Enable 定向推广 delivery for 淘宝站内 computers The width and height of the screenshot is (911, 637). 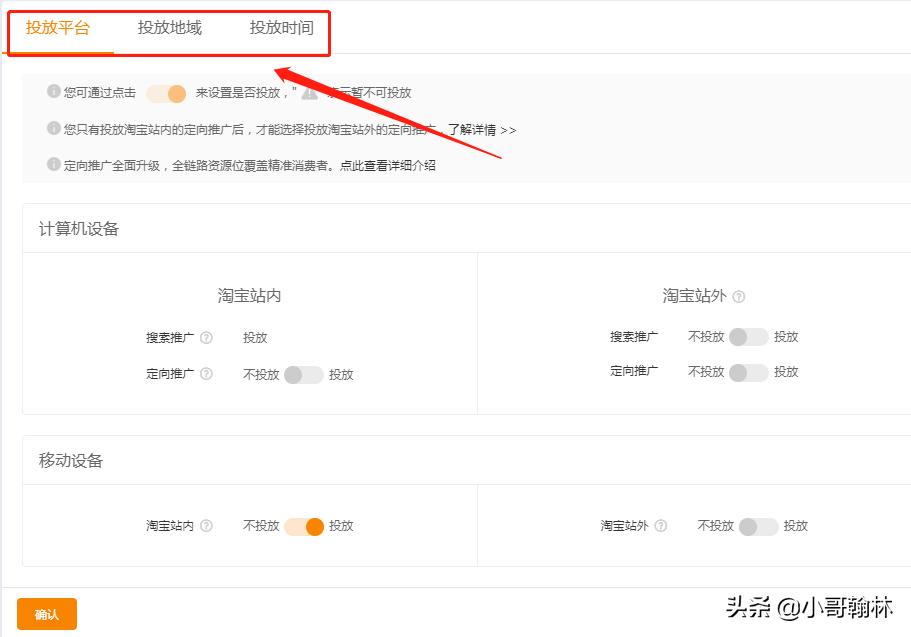pyautogui.click(x=306, y=374)
